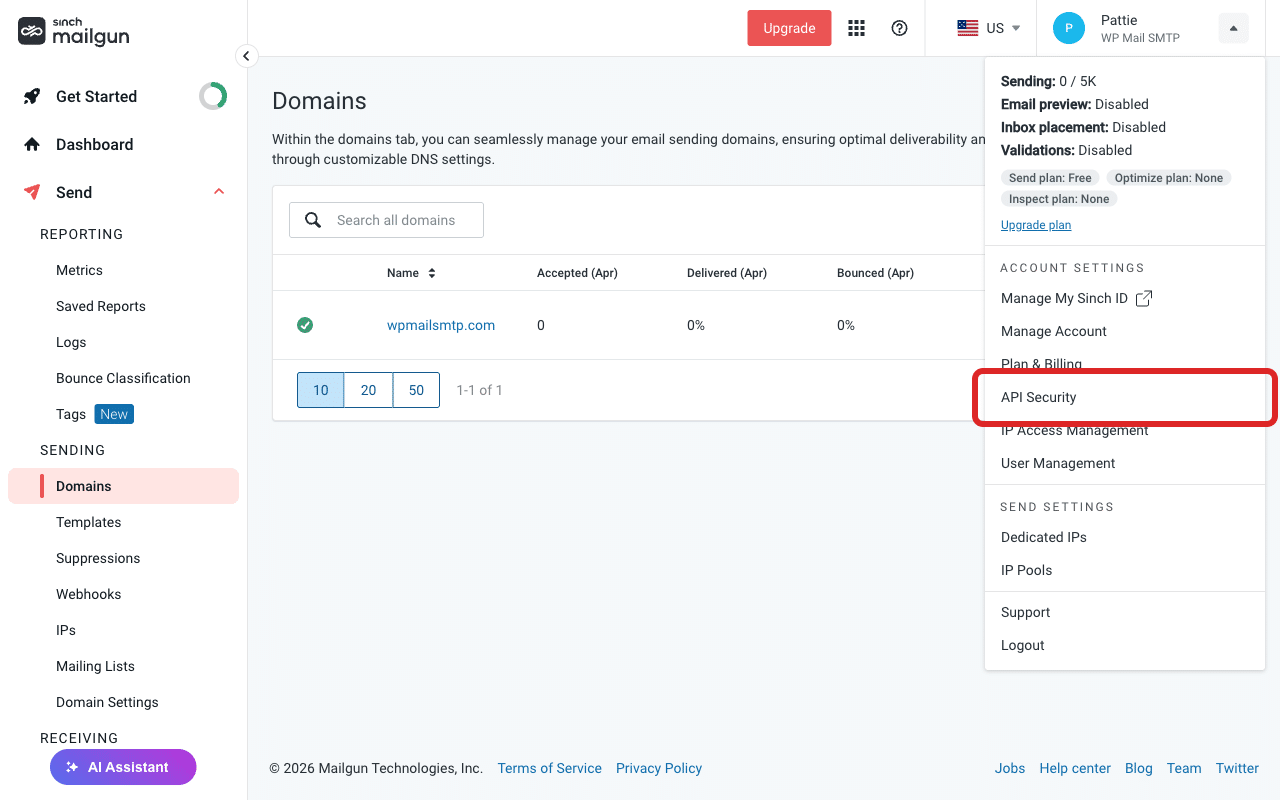Click the Delivered (Apr) column header
Image resolution: width=1280 pixels, height=800 pixels.
727,273
